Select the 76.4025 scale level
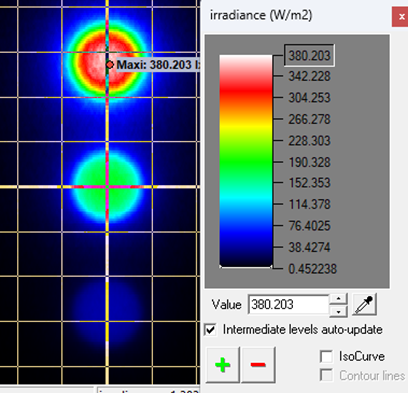The image size is (408, 393). click(309, 226)
